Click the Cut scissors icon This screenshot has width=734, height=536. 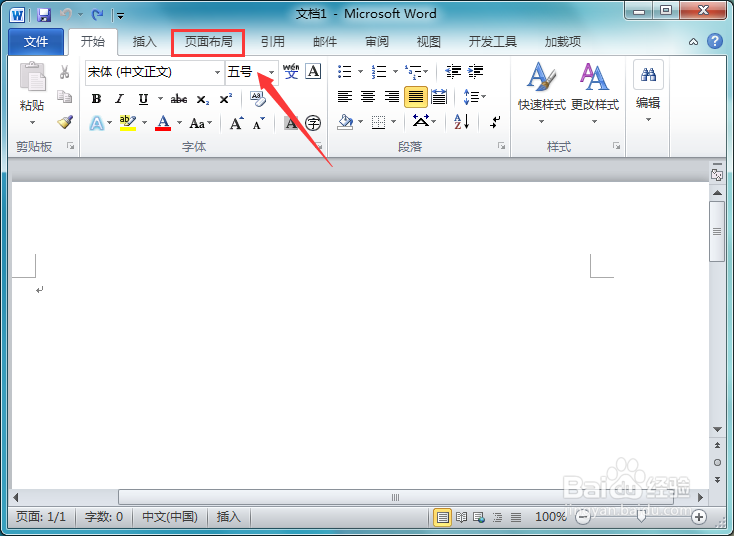(x=65, y=72)
